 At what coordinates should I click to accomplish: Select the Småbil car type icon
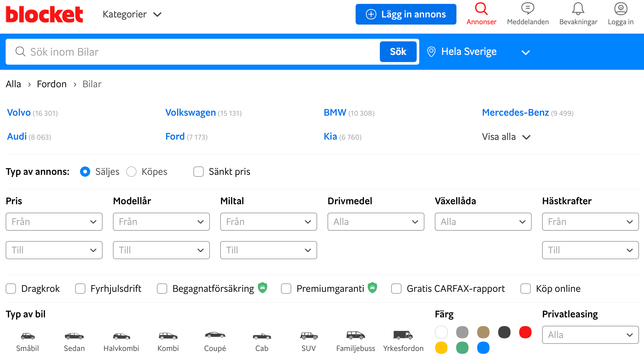(28, 336)
